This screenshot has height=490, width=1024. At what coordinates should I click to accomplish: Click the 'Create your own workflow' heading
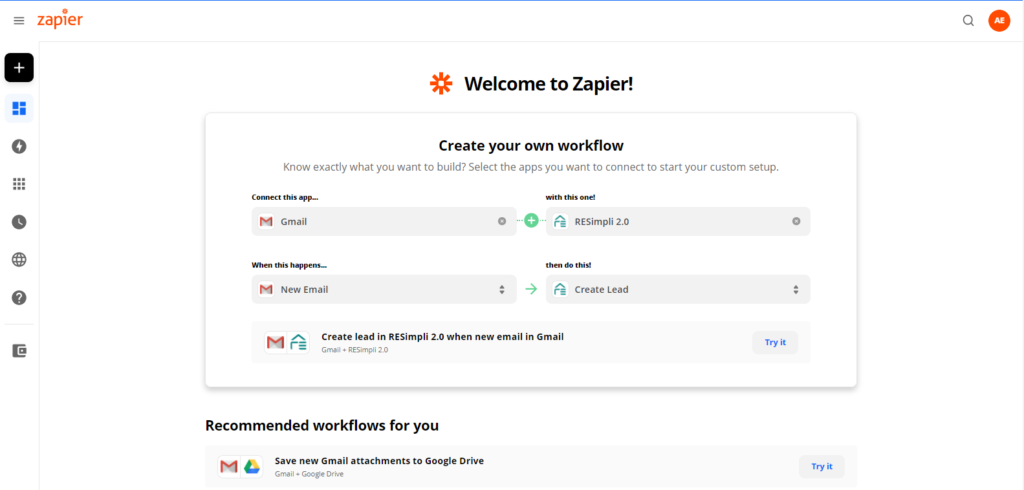tap(531, 145)
